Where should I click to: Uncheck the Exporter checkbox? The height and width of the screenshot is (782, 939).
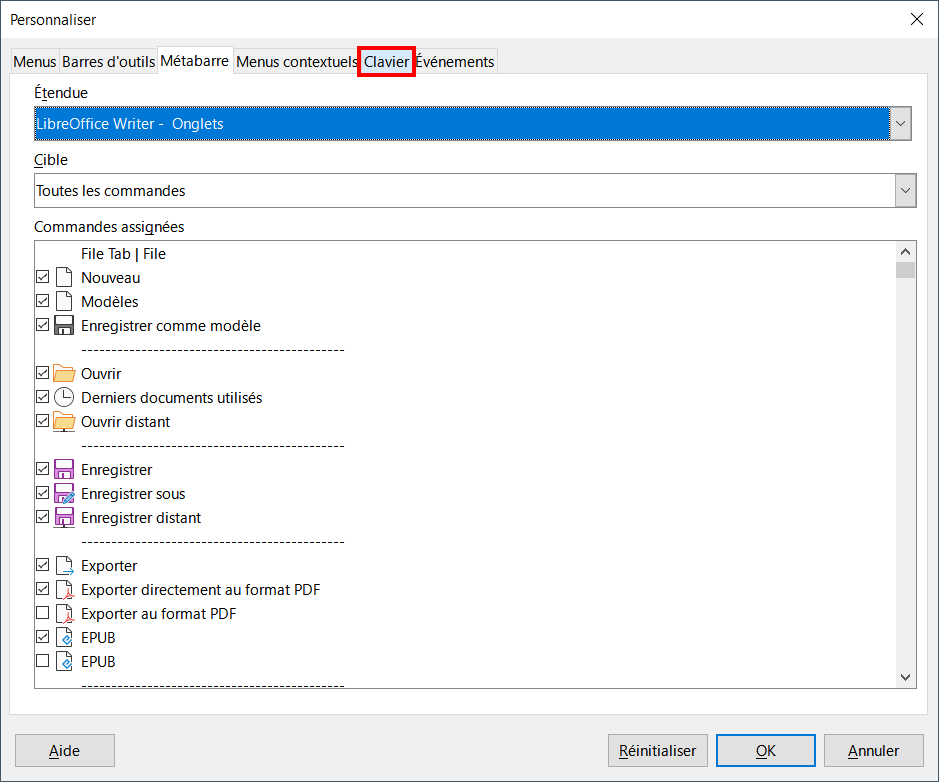coord(43,564)
